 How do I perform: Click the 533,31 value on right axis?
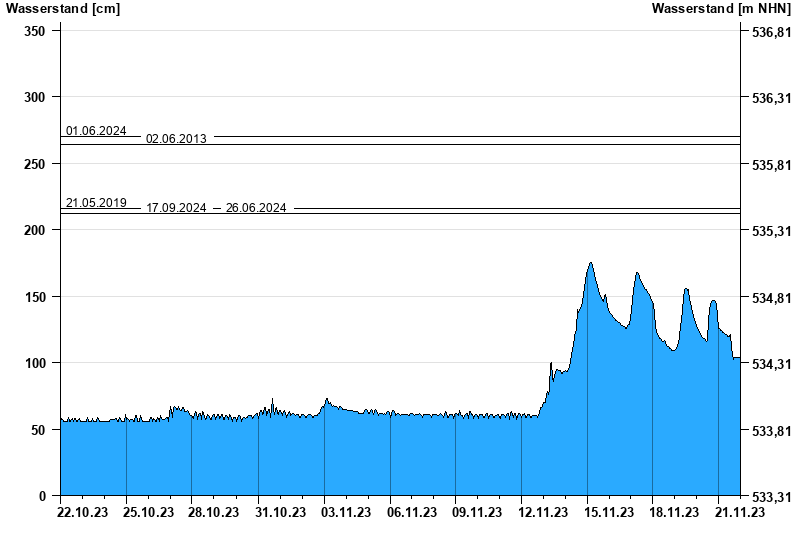(x=771, y=496)
